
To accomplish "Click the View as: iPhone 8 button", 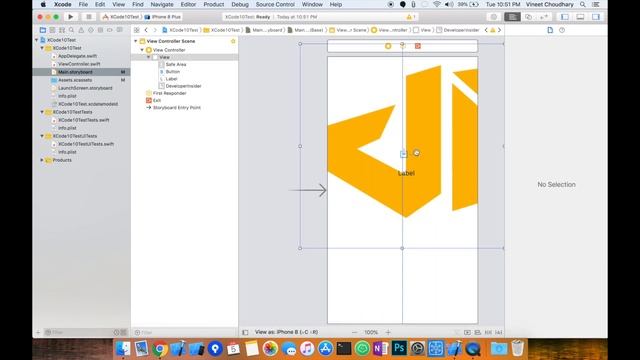I will 287,332.
